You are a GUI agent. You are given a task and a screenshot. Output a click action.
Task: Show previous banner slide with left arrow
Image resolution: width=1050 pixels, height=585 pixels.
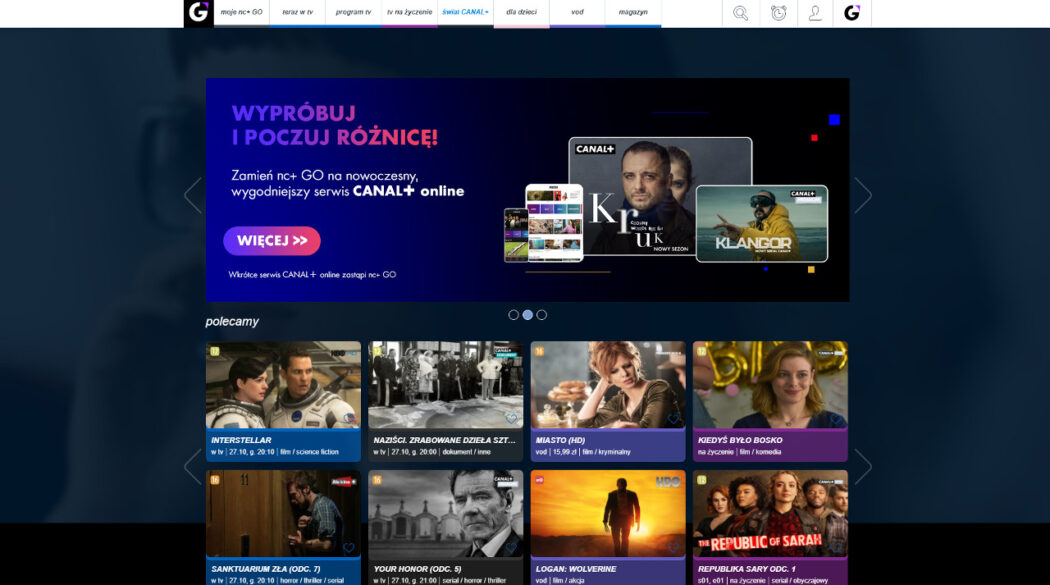point(193,195)
